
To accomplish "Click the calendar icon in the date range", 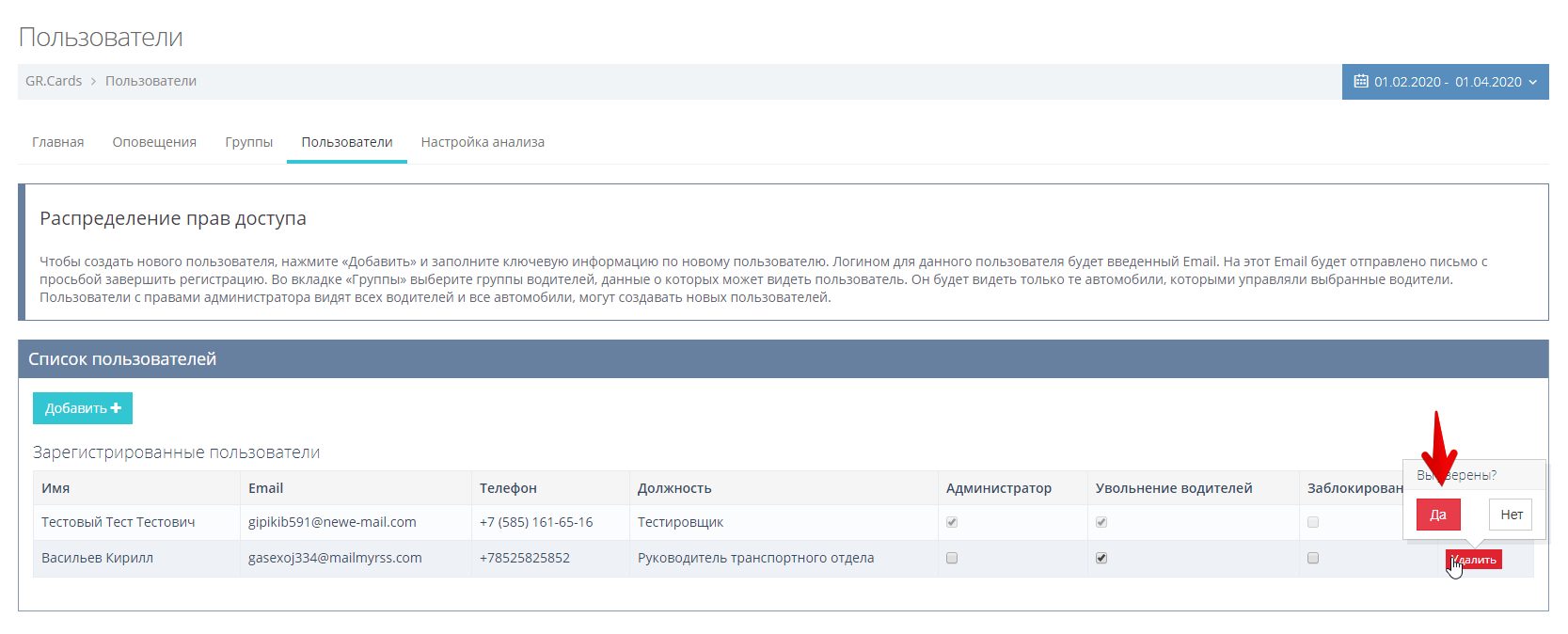I will [x=1360, y=82].
